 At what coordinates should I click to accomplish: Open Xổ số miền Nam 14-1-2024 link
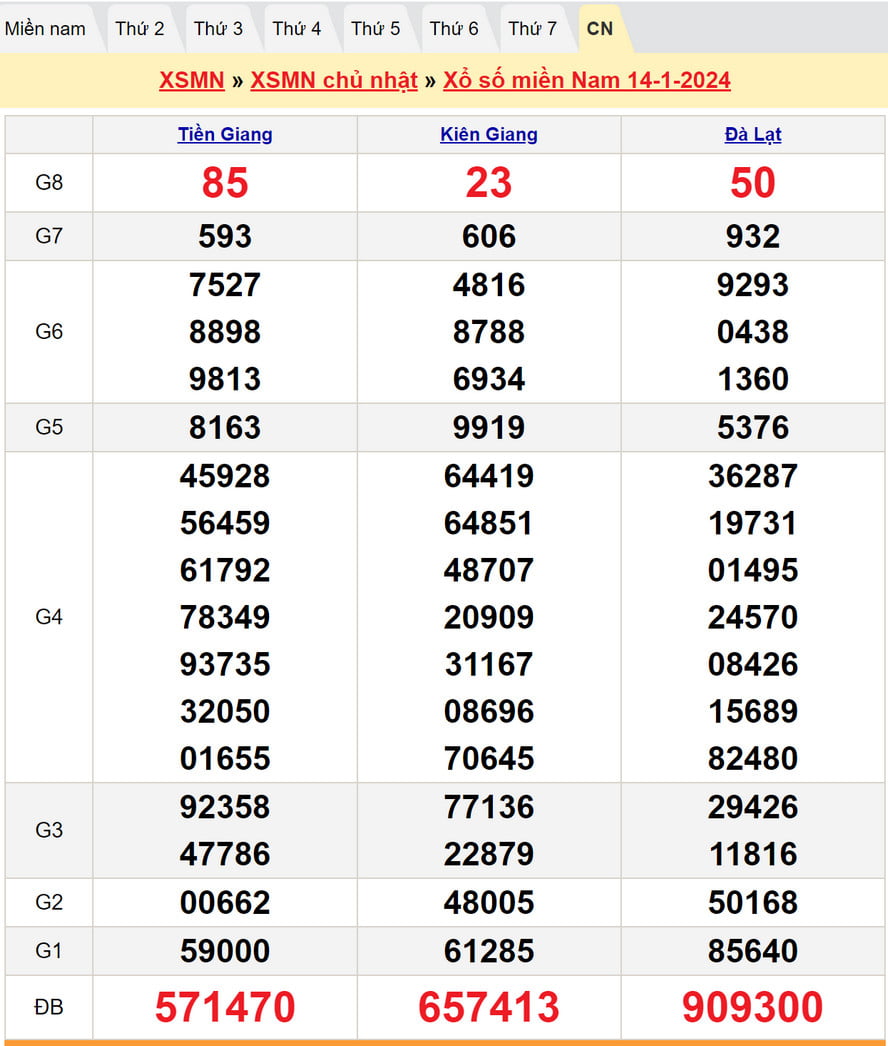[x=586, y=80]
